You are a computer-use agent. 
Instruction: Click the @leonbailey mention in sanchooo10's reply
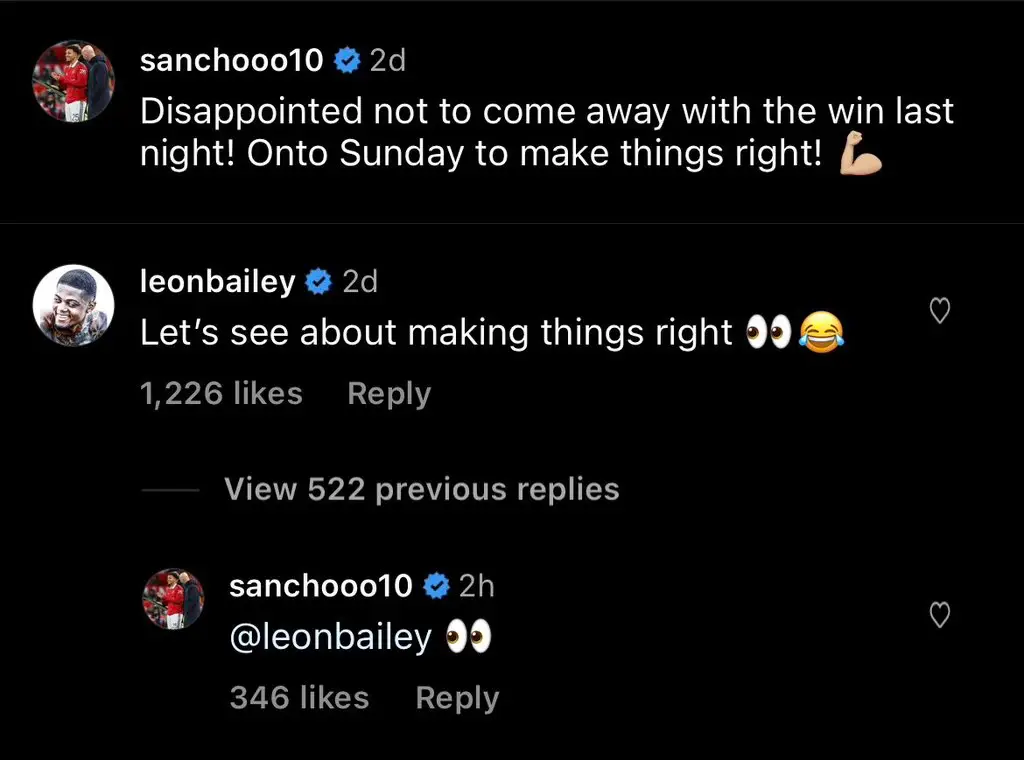coord(330,636)
